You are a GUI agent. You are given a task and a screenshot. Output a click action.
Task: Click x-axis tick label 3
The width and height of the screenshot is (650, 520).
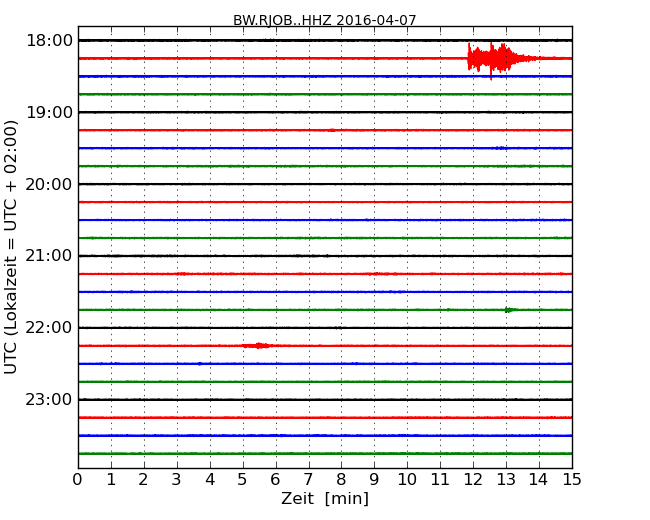pos(177,480)
